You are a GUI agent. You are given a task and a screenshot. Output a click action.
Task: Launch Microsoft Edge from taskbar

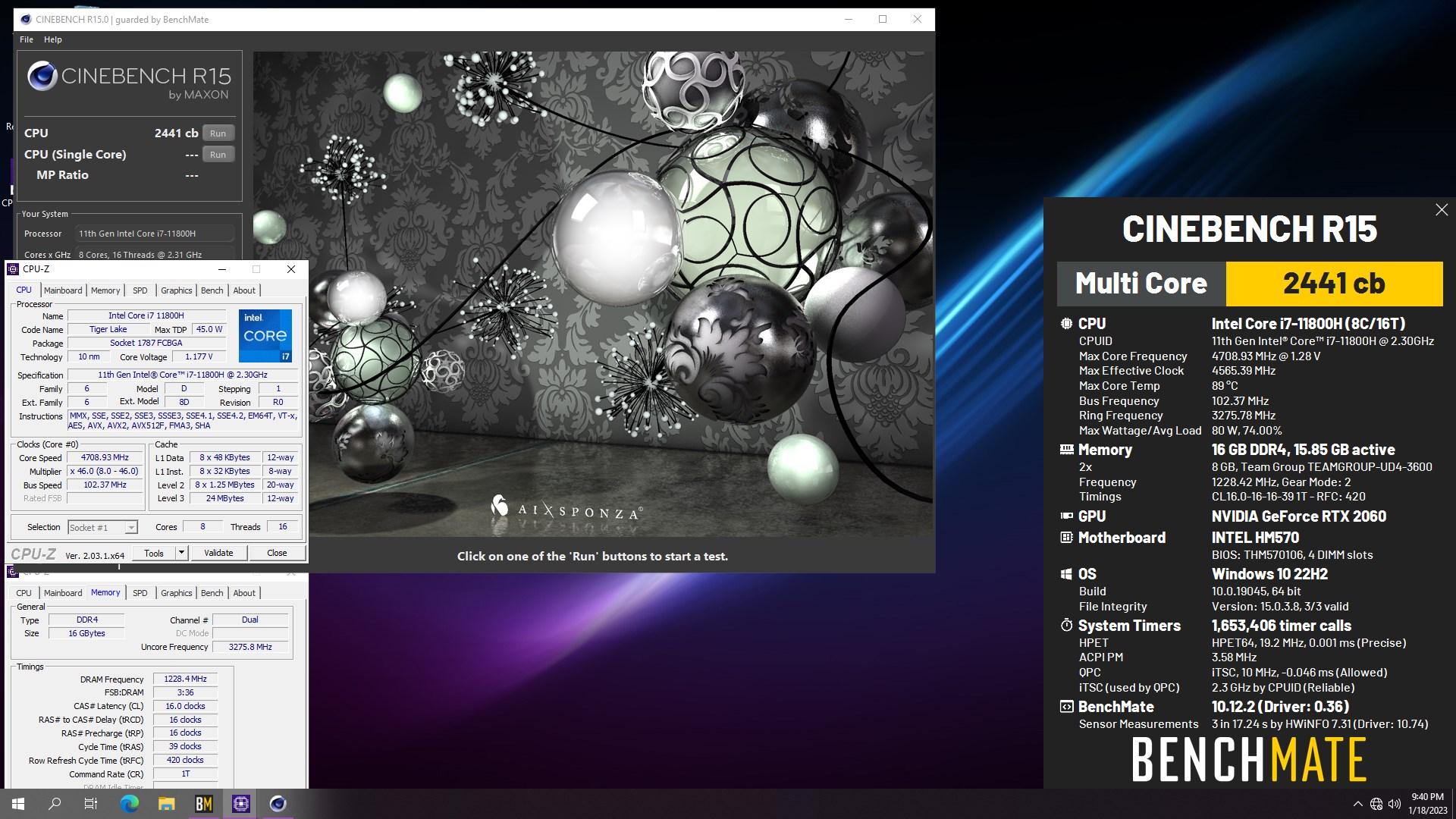(x=130, y=804)
